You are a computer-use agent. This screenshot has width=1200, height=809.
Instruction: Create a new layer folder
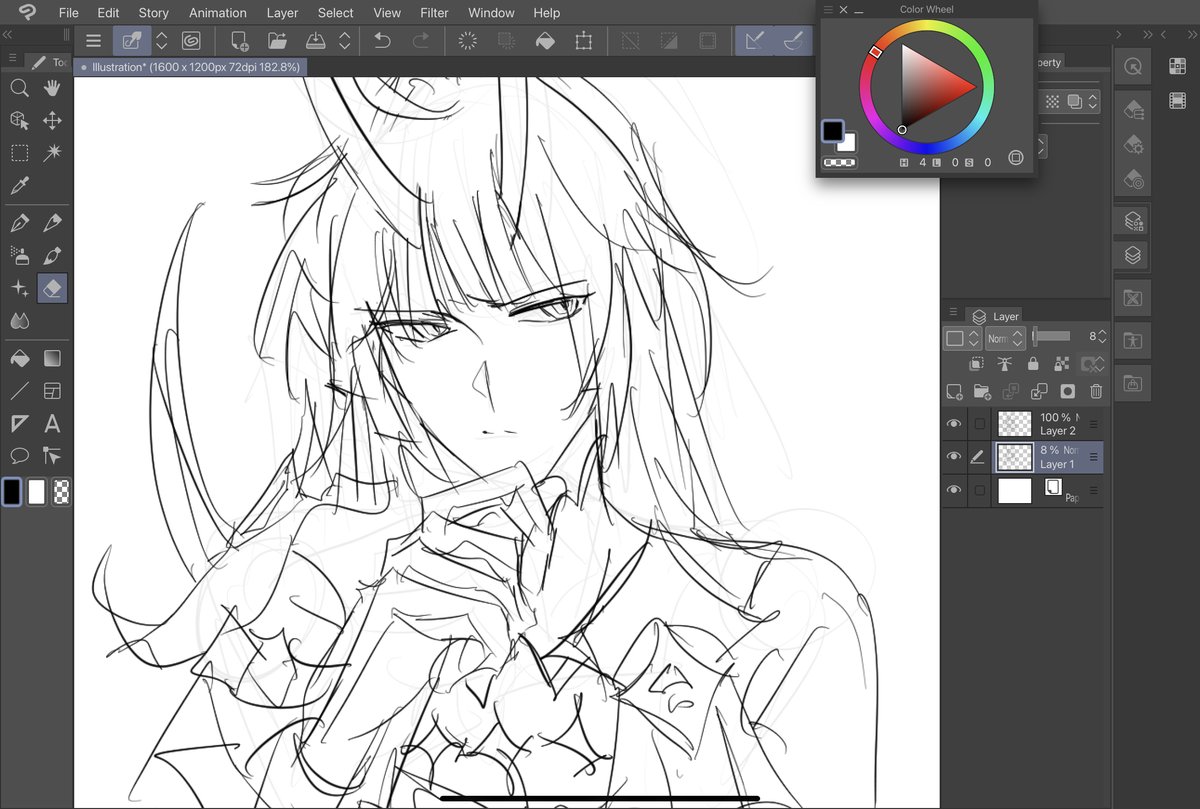[982, 391]
